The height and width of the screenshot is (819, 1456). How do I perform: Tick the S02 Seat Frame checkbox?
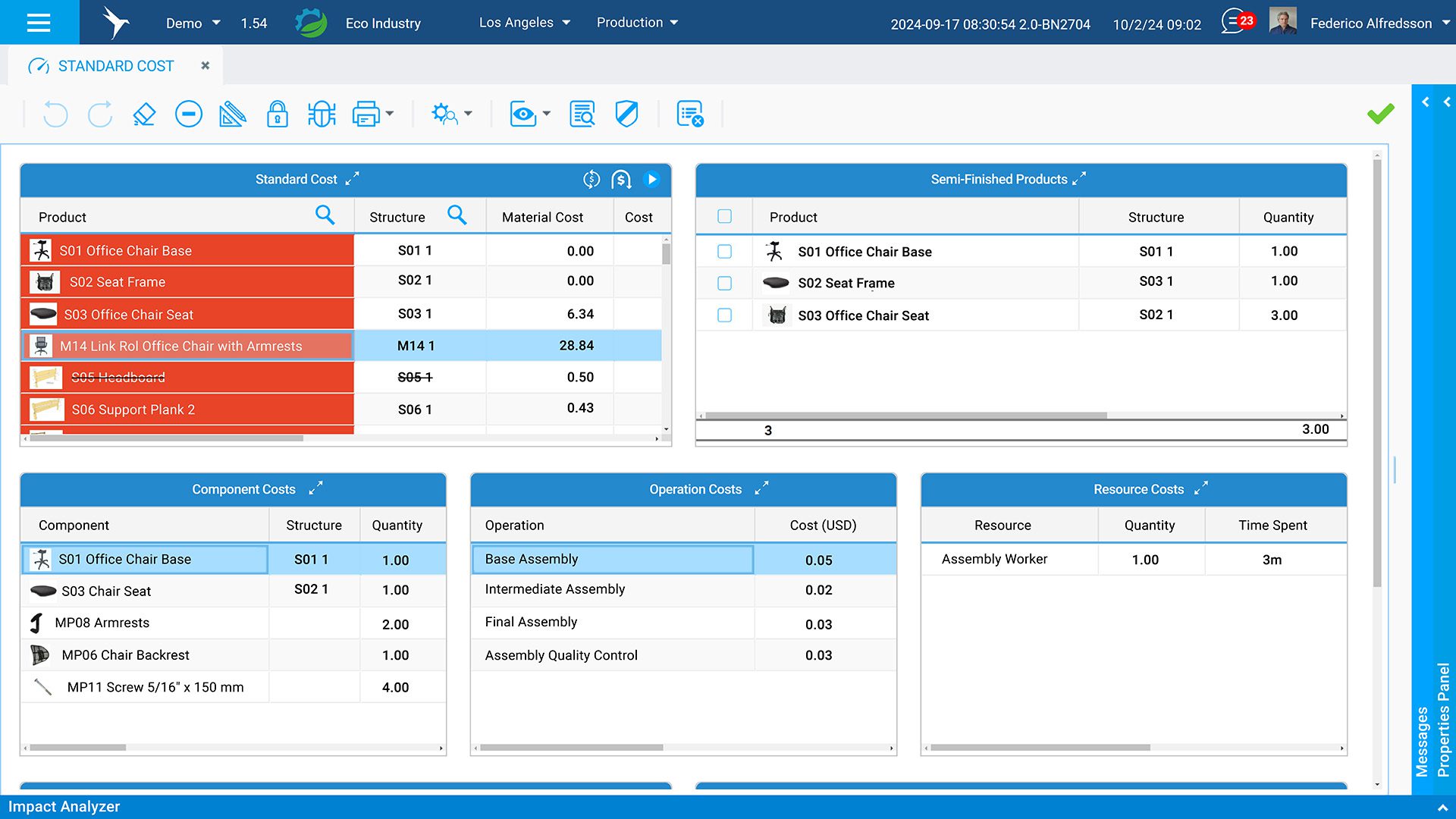pyautogui.click(x=725, y=283)
